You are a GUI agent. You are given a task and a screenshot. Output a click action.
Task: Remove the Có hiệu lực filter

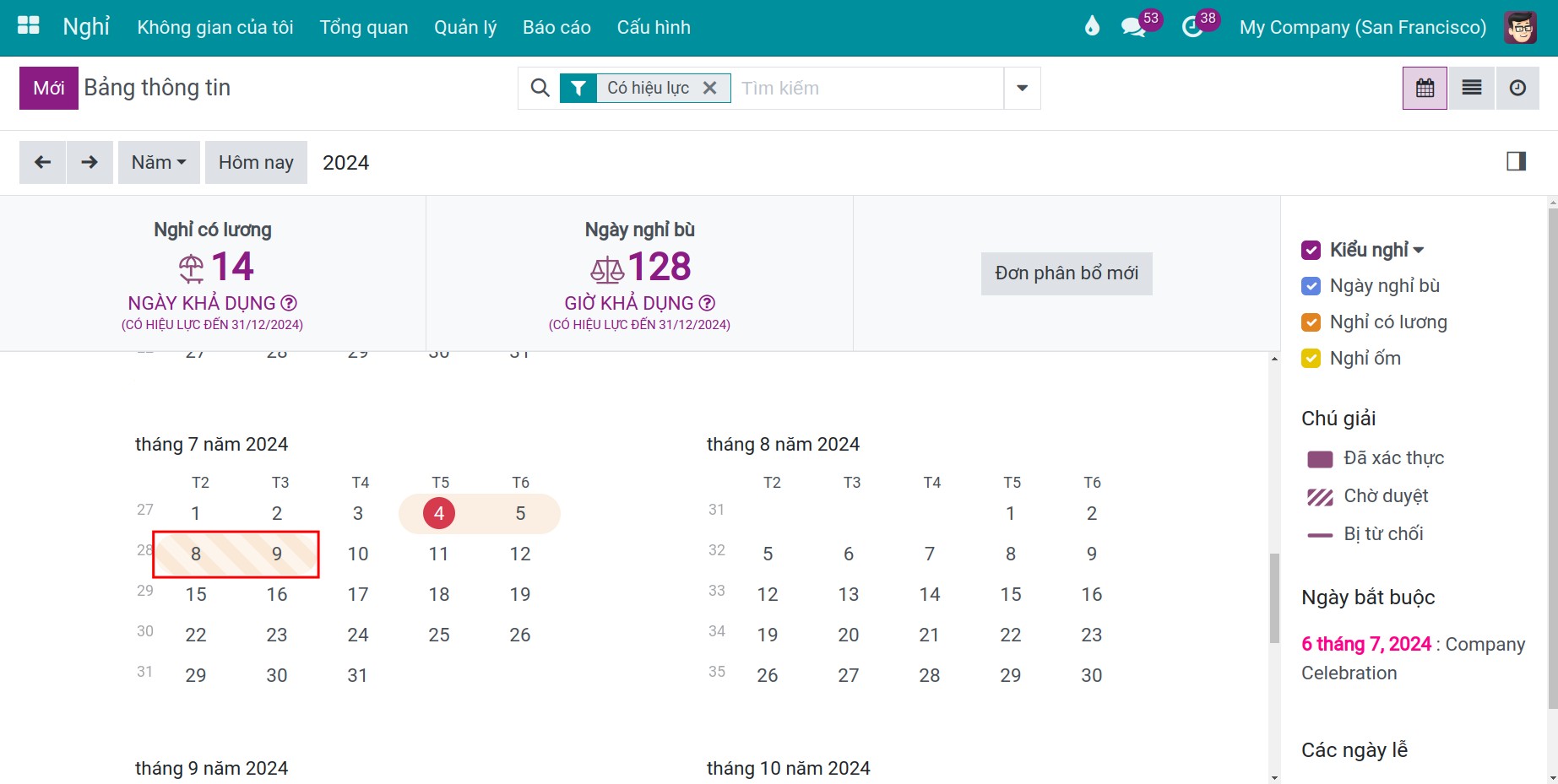tap(710, 88)
